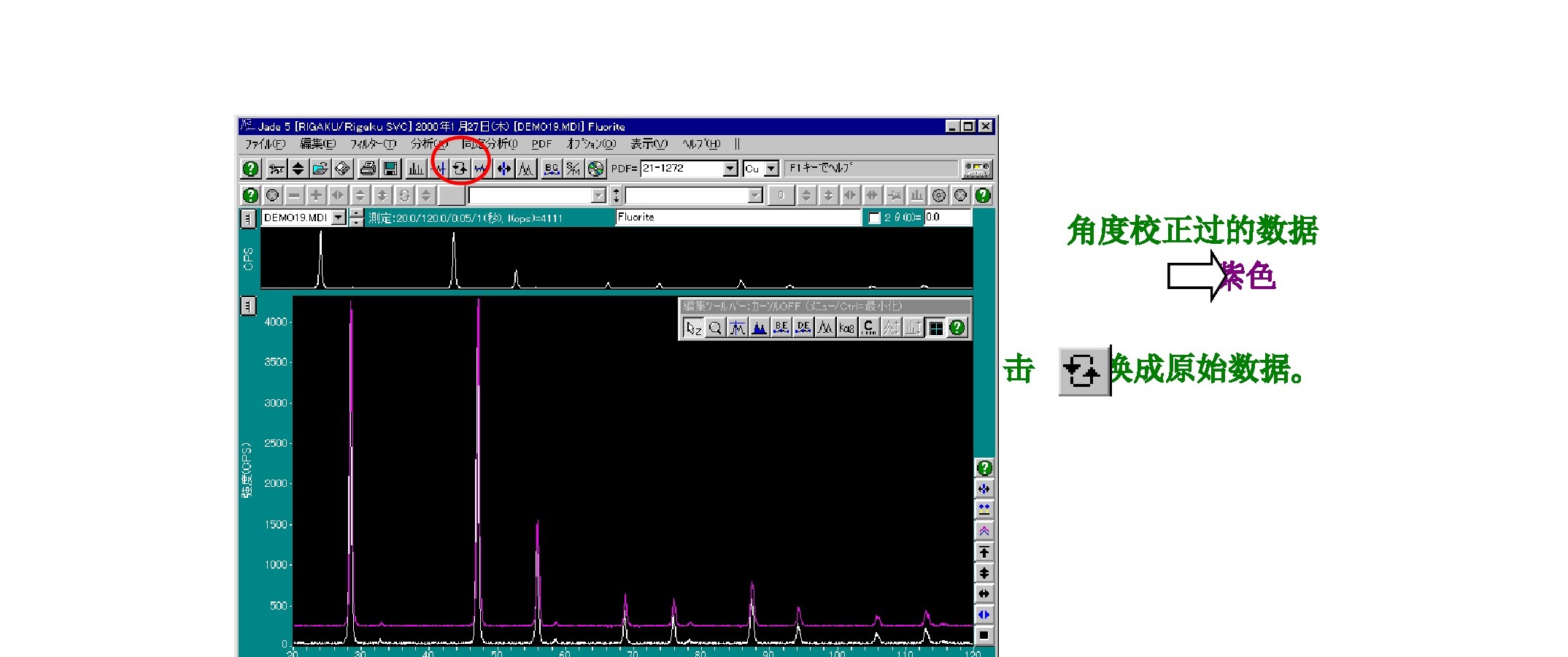Screen dimensions: 1568x657
Task: Click the CD-ROM disc icon
Action: 595,169
